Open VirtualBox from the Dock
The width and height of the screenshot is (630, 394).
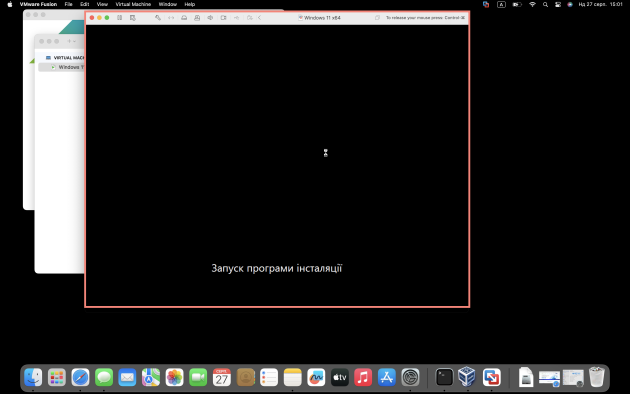tap(467, 377)
